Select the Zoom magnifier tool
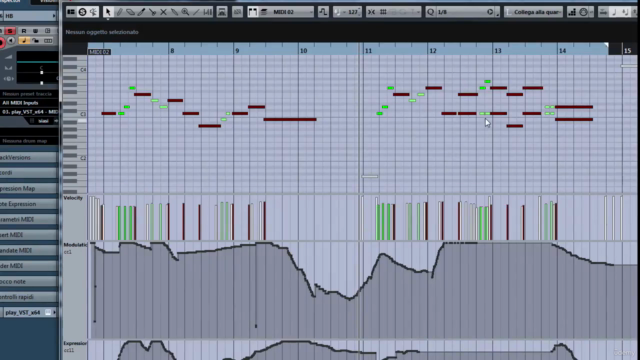 pos(185,12)
